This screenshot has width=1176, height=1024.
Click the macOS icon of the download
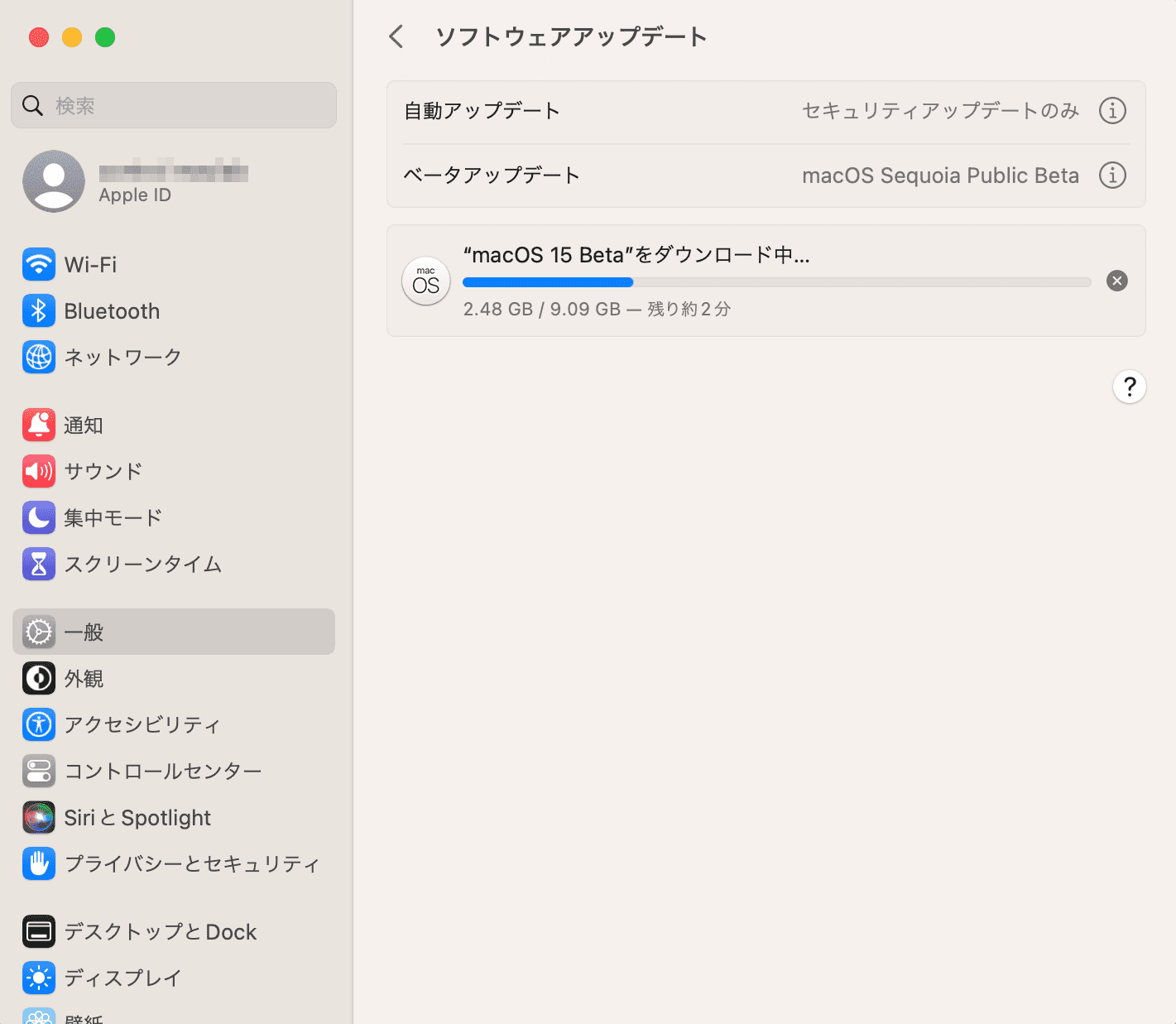(426, 281)
